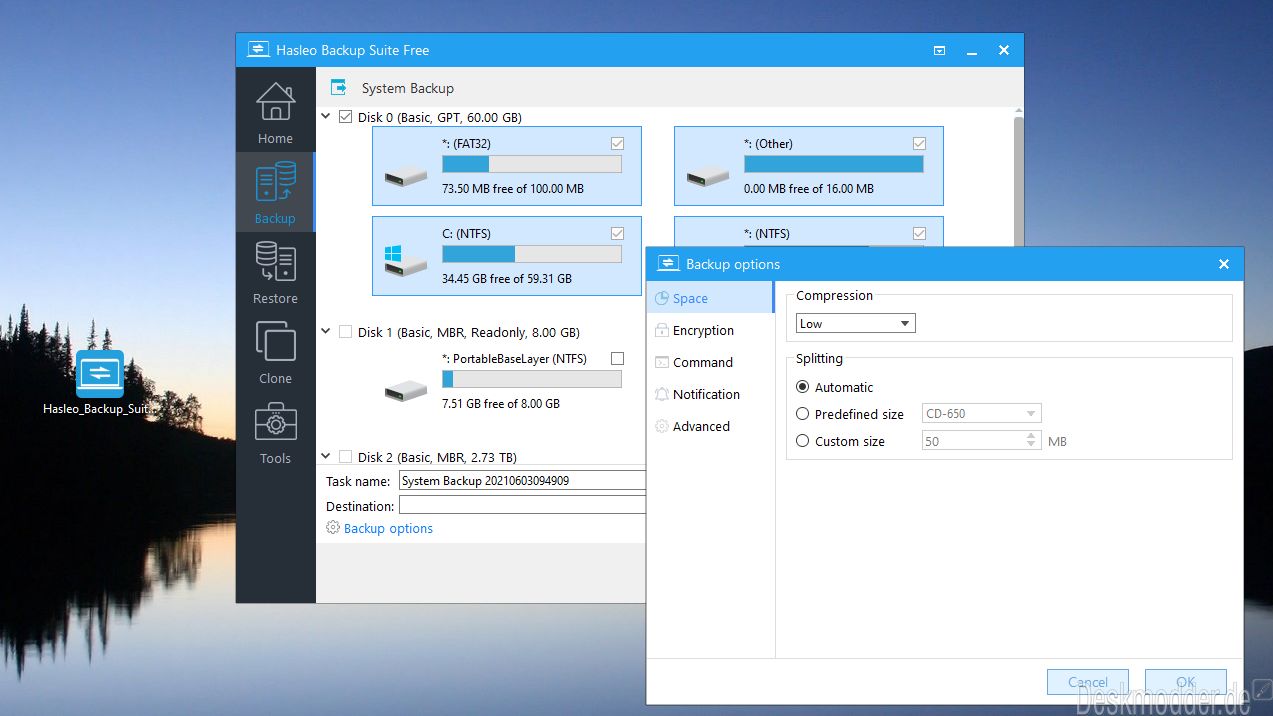Select the Automatic splitting radio button
Viewport: 1273px width, 716px height.
[802, 387]
